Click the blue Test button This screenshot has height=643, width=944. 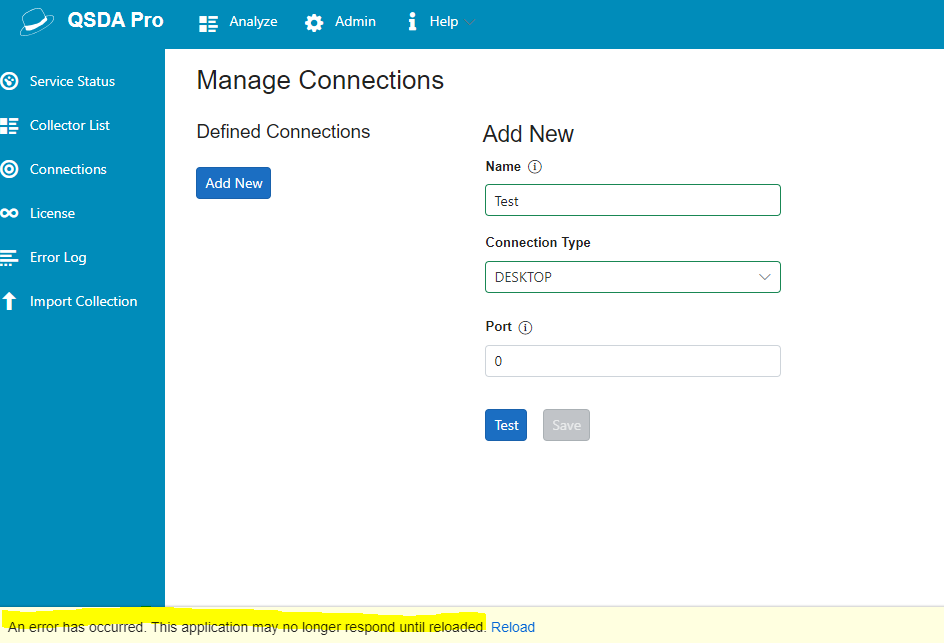pos(506,425)
